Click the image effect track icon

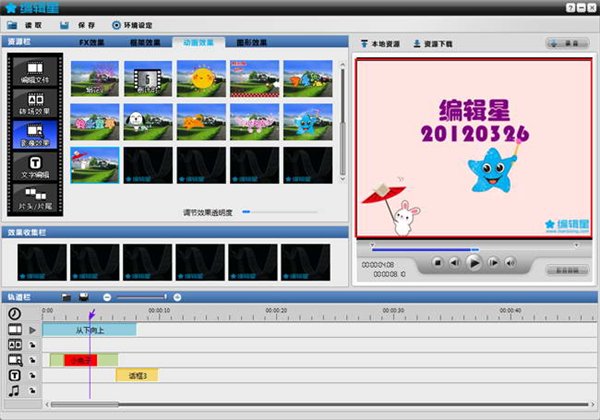(x=15, y=360)
